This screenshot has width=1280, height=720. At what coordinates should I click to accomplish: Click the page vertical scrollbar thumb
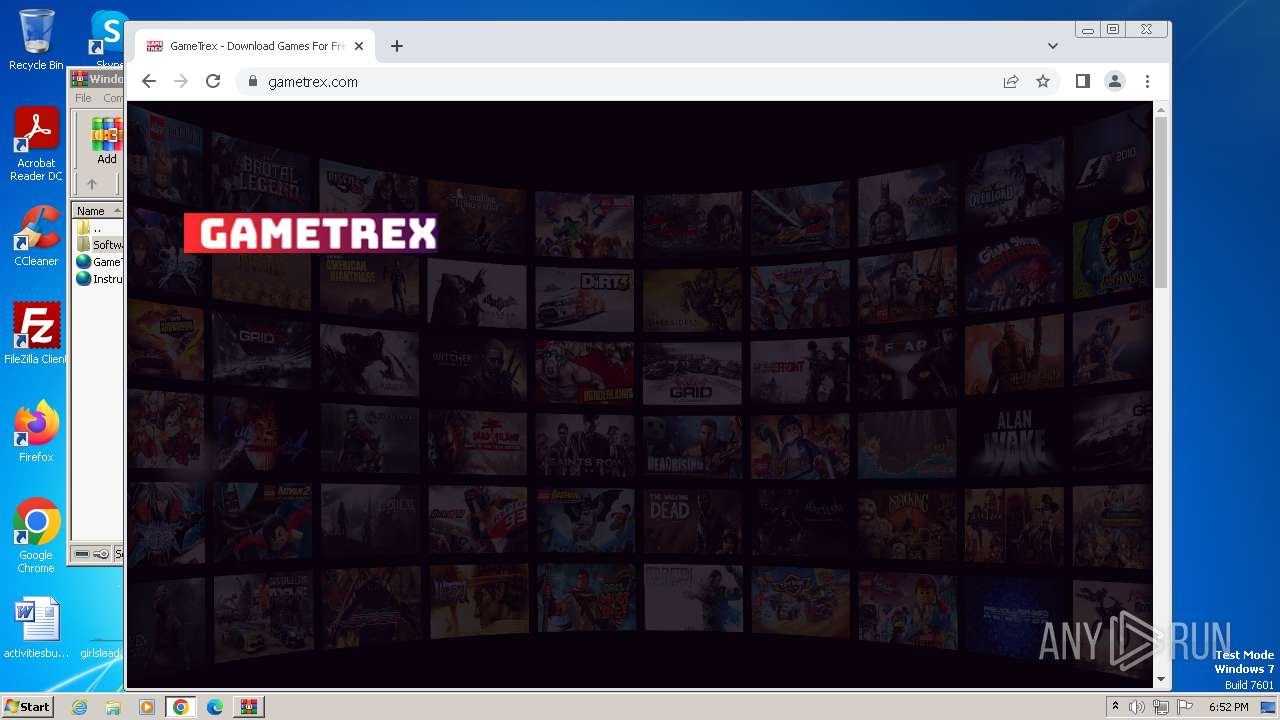(1161, 203)
